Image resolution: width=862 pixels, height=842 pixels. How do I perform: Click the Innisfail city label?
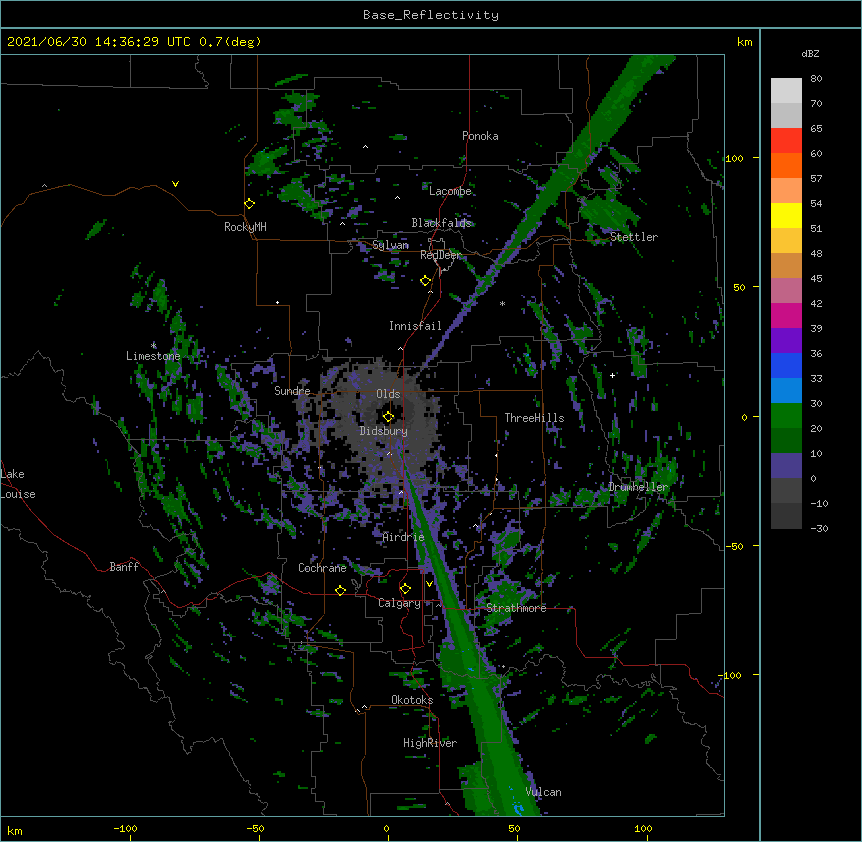click(x=415, y=326)
